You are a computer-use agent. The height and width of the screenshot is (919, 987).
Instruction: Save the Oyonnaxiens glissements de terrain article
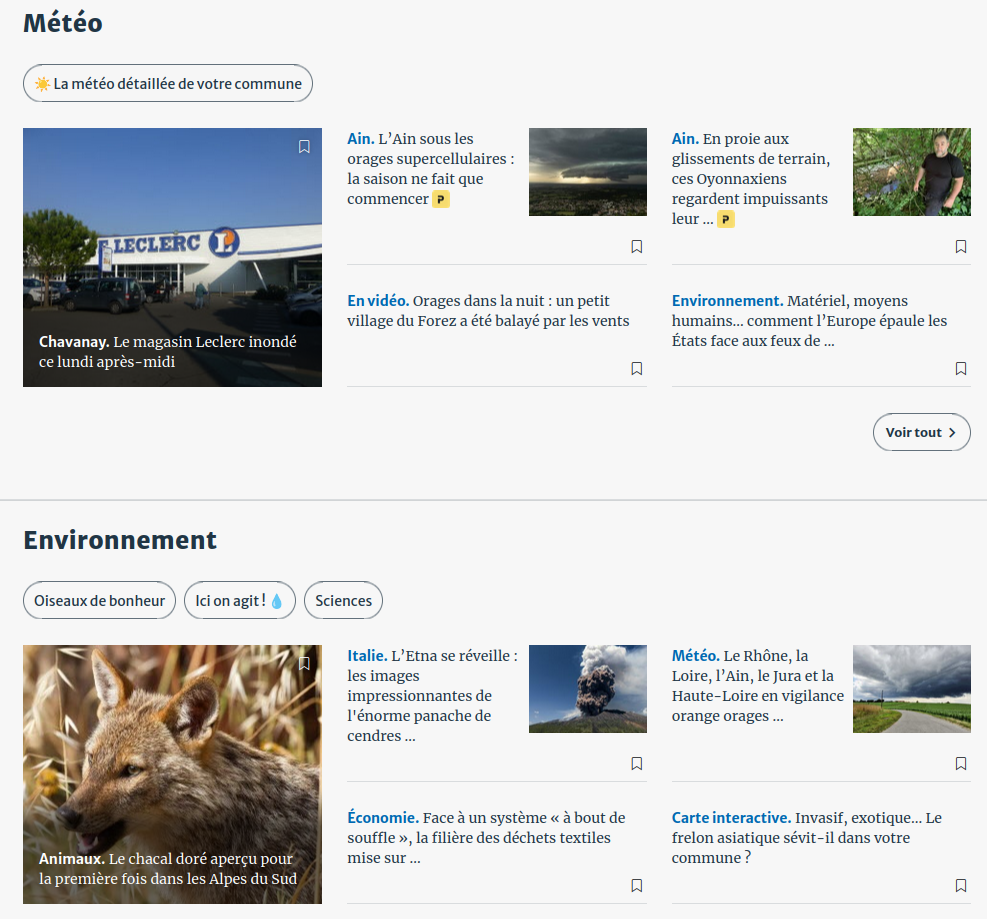tap(960, 247)
